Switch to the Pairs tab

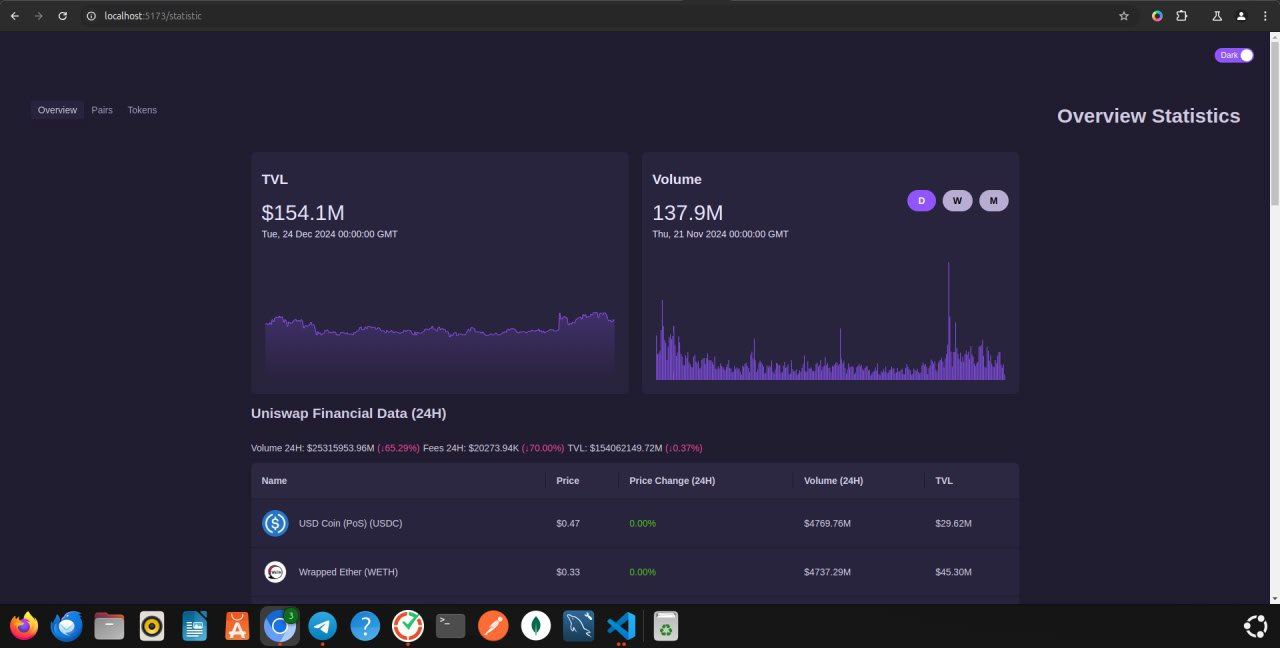click(x=102, y=110)
